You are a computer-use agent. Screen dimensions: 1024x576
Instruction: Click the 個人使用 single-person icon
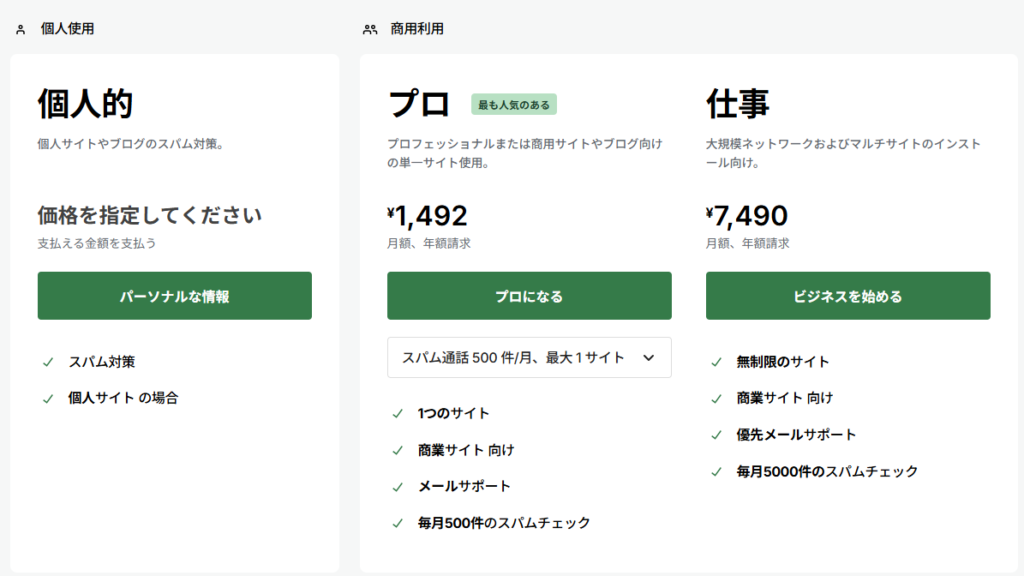tap(20, 30)
